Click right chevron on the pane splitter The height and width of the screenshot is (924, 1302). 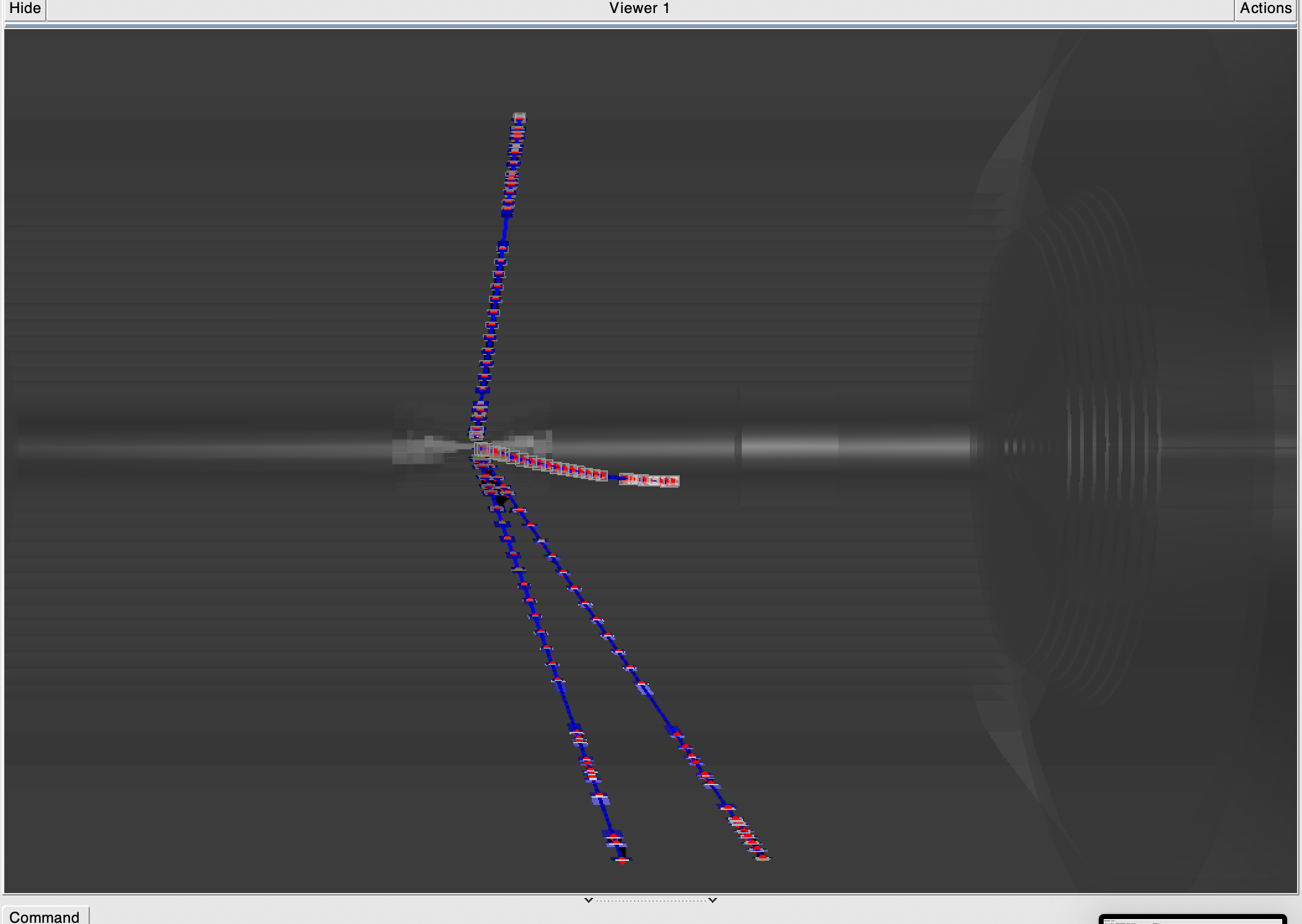coord(713,900)
